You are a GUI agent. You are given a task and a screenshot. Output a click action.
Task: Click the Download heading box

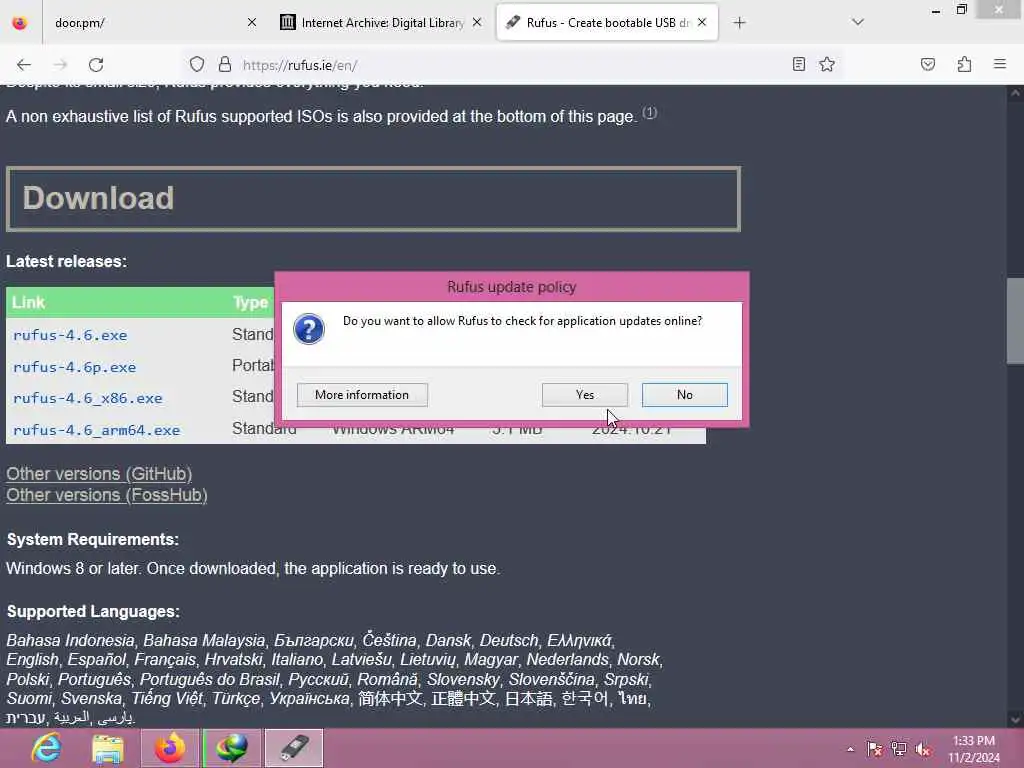pos(373,199)
